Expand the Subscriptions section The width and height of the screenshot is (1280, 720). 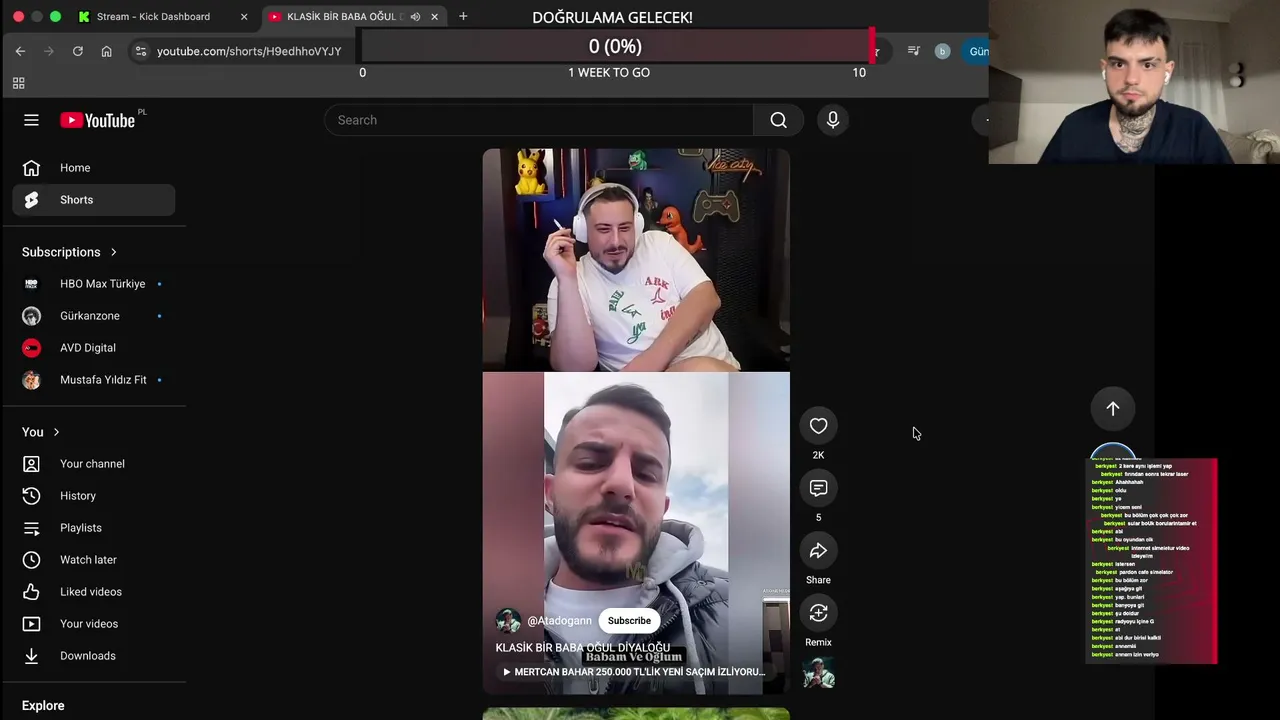[70, 252]
